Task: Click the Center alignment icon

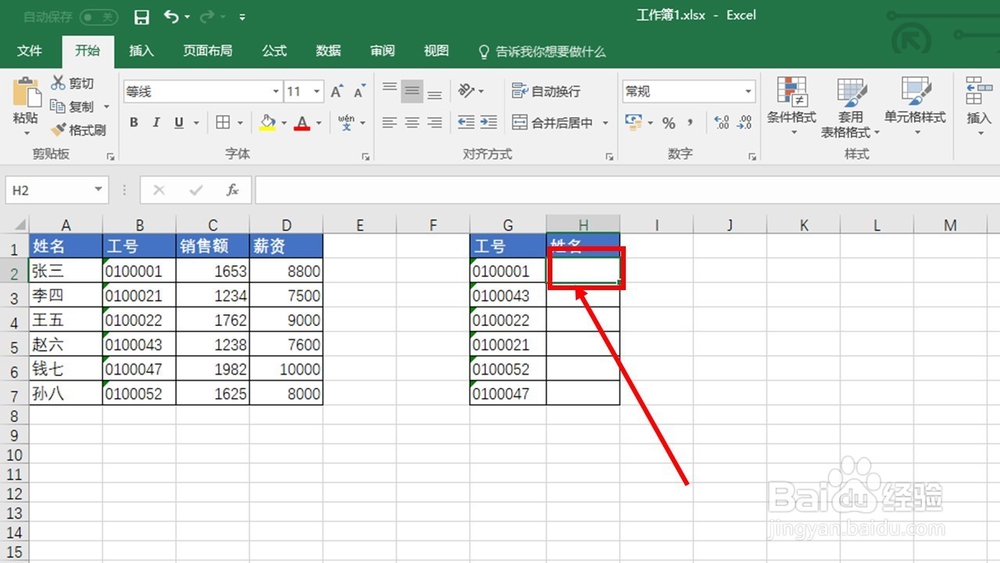Action: 412,122
